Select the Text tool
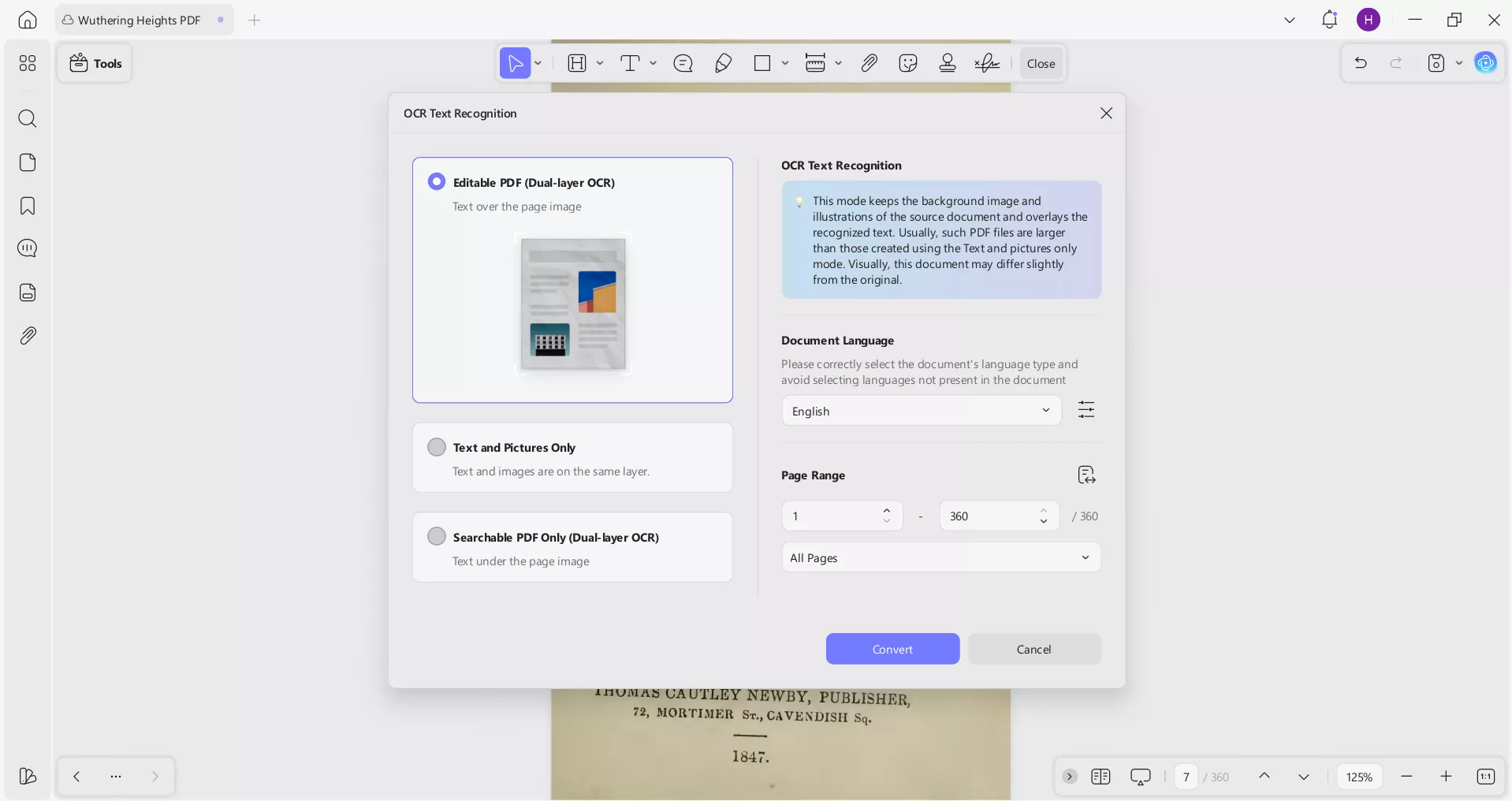The width and height of the screenshot is (1512, 801). pos(630,63)
